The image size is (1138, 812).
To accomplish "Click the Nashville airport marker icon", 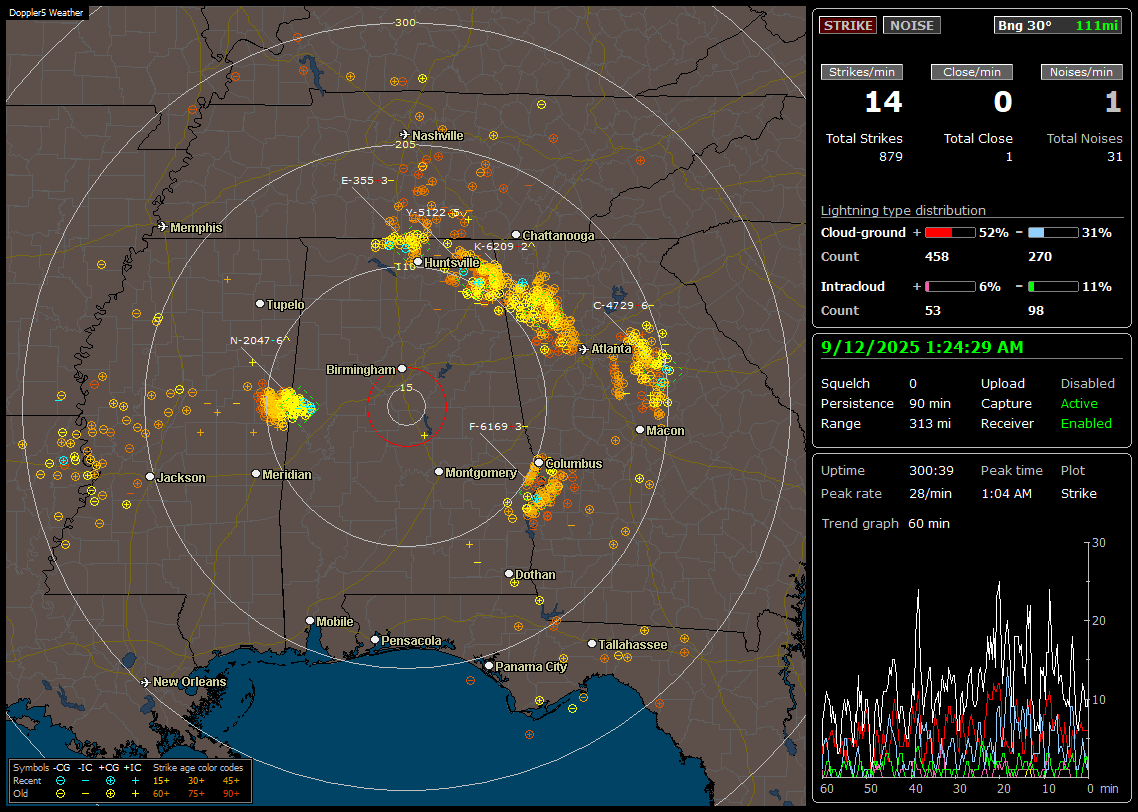I will [x=404, y=135].
